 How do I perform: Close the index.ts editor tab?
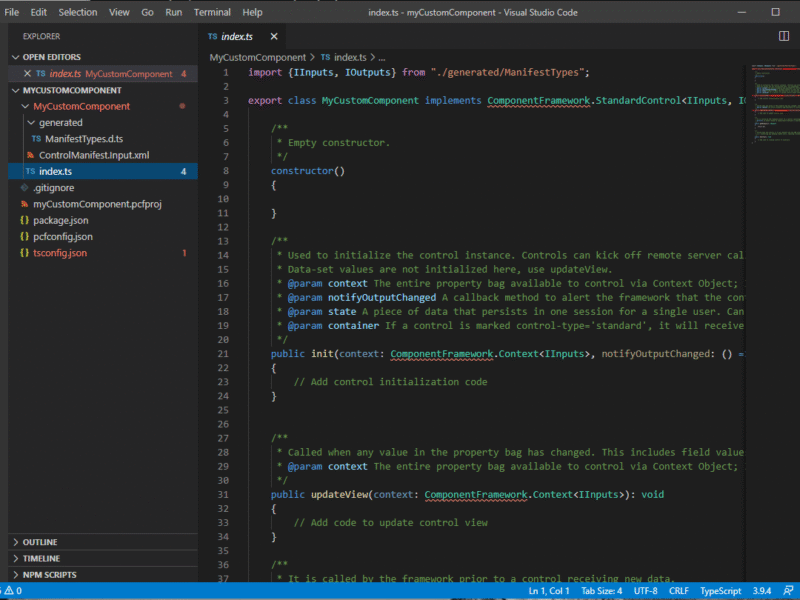click(274, 36)
